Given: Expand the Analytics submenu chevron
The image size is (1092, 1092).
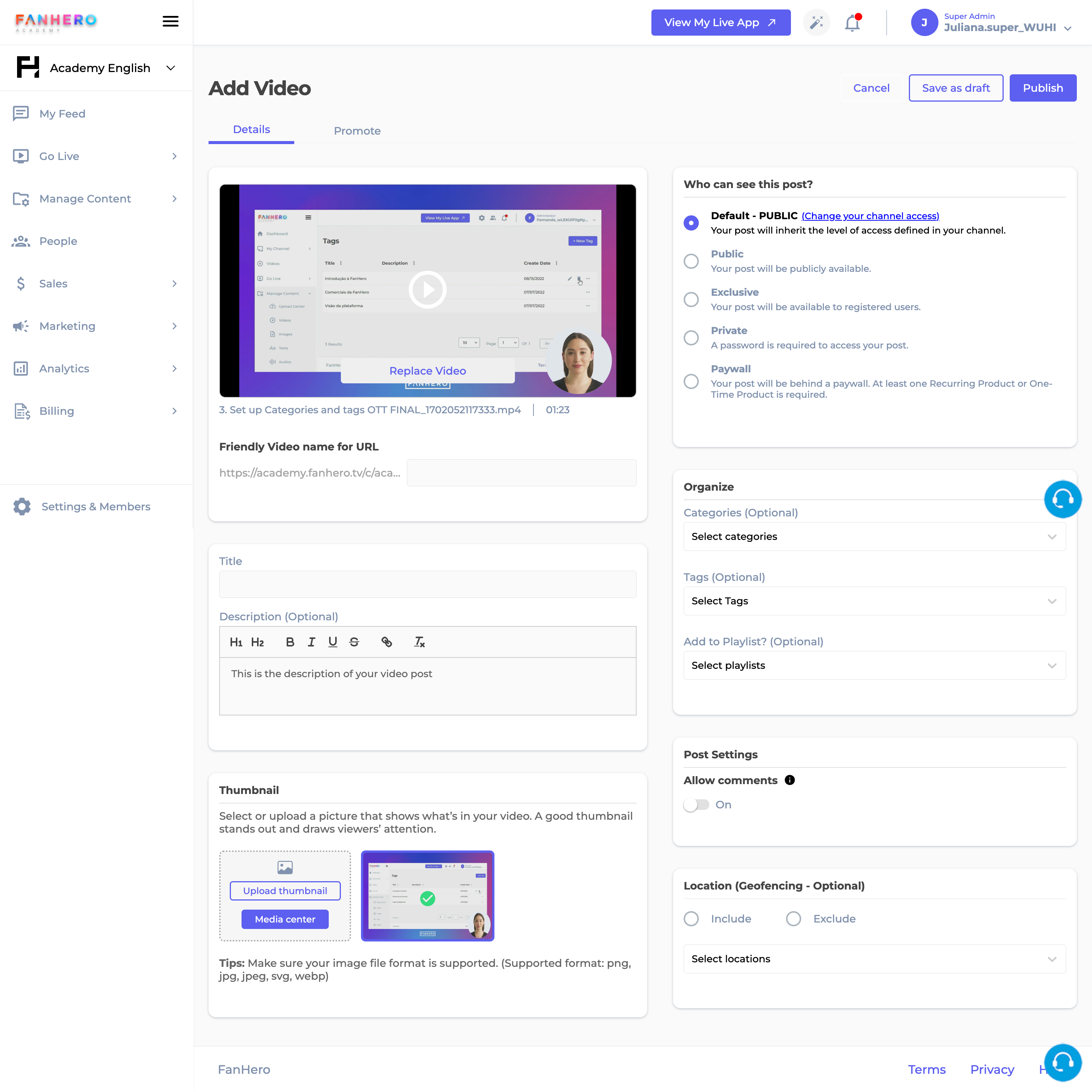Looking at the screenshot, I should [x=174, y=369].
